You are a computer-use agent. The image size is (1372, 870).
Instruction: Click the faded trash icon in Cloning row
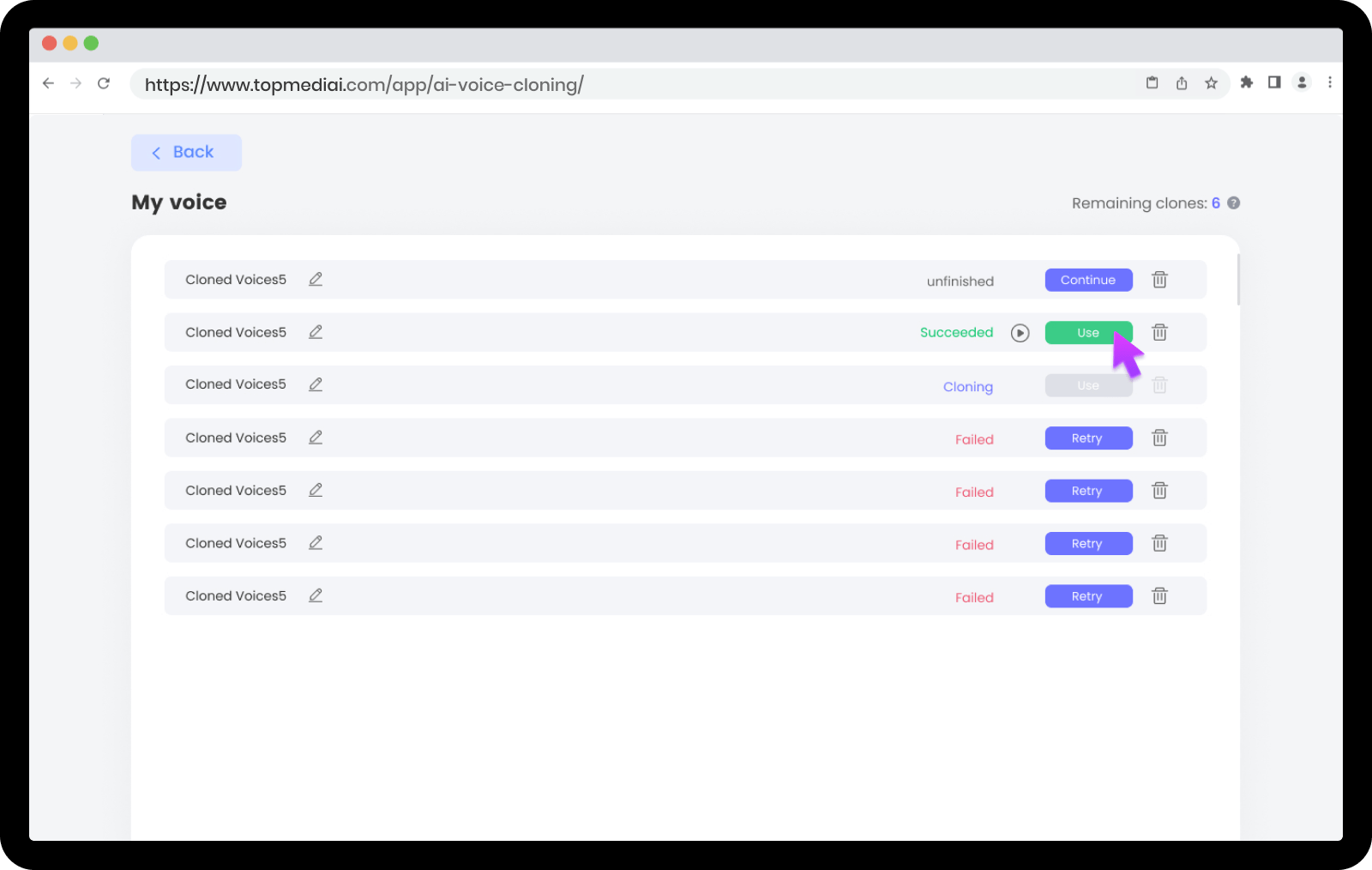(x=1159, y=385)
